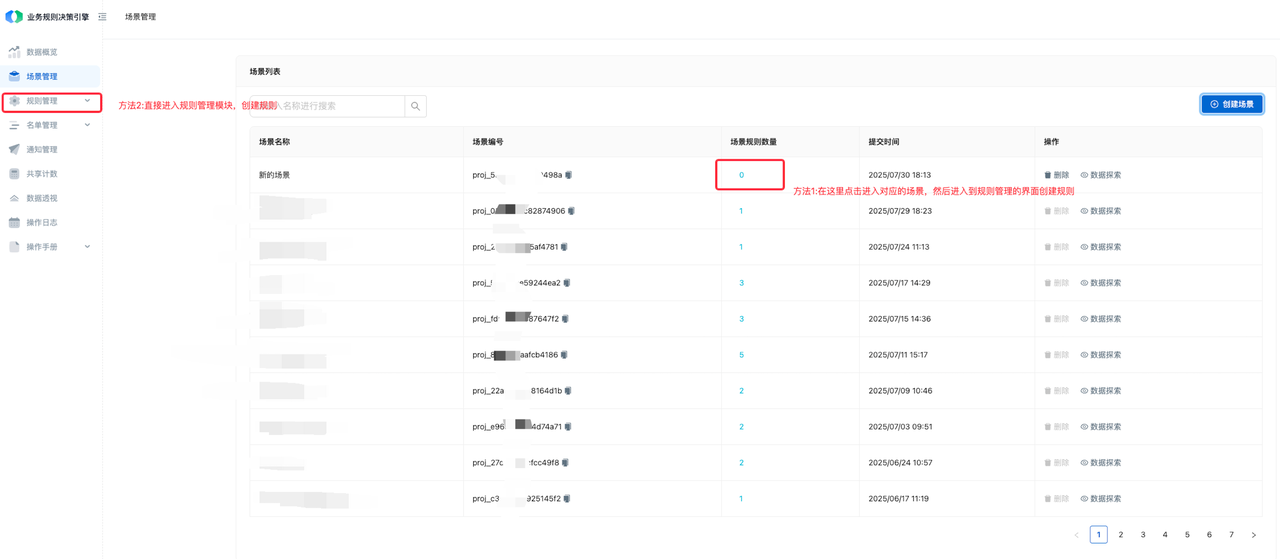Copy the scene code of 新的场景
The width and height of the screenshot is (1280, 559).
[569, 175]
